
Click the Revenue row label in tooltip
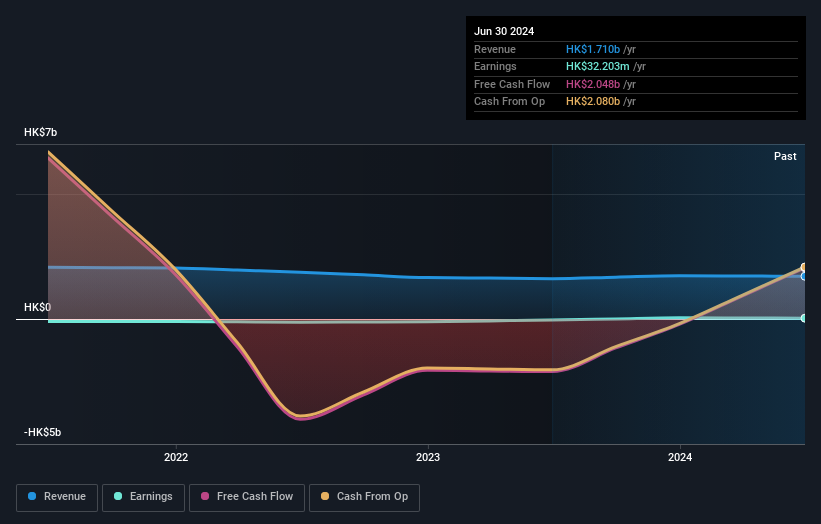coord(495,49)
